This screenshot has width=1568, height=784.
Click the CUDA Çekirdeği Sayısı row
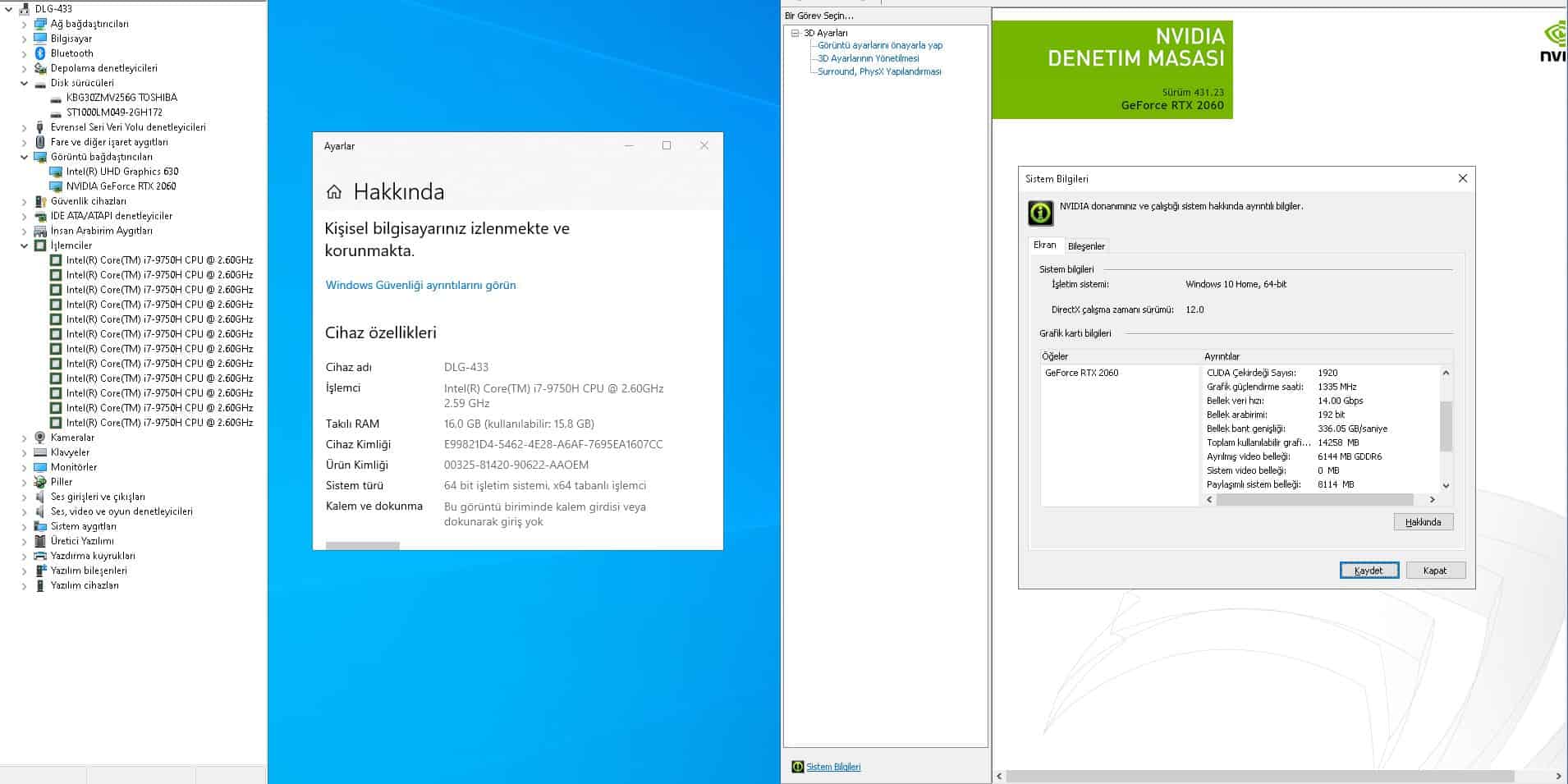[1322, 373]
